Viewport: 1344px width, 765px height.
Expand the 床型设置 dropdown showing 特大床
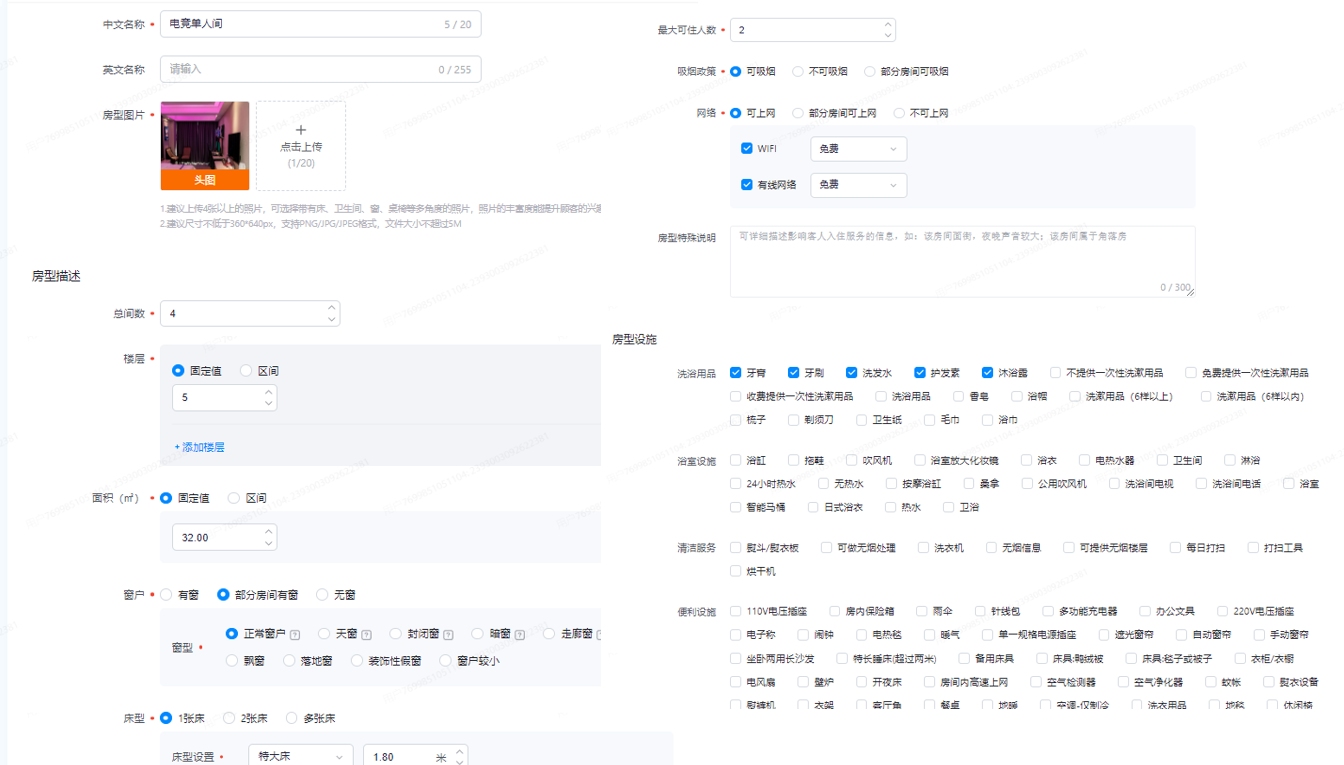pyautogui.click(x=301, y=757)
